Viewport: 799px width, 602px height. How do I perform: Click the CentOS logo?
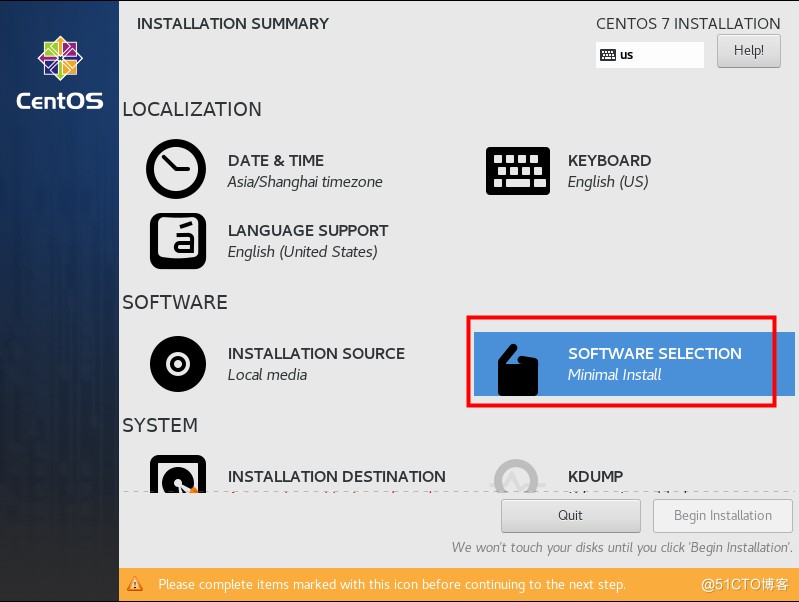60,72
